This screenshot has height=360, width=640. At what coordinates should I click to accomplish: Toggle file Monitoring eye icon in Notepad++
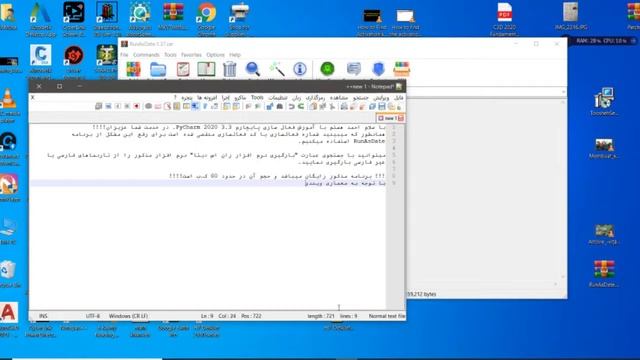pyautogui.click(x=148, y=107)
